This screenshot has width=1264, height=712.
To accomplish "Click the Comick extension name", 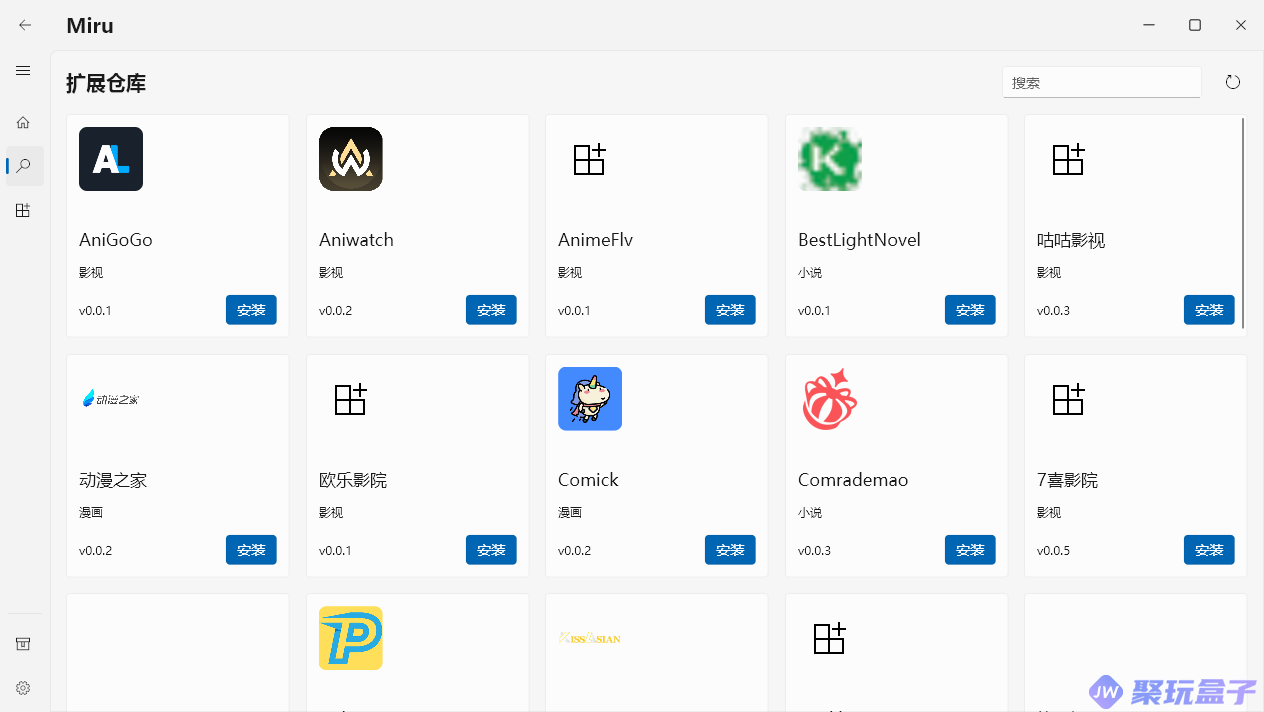I will (588, 480).
